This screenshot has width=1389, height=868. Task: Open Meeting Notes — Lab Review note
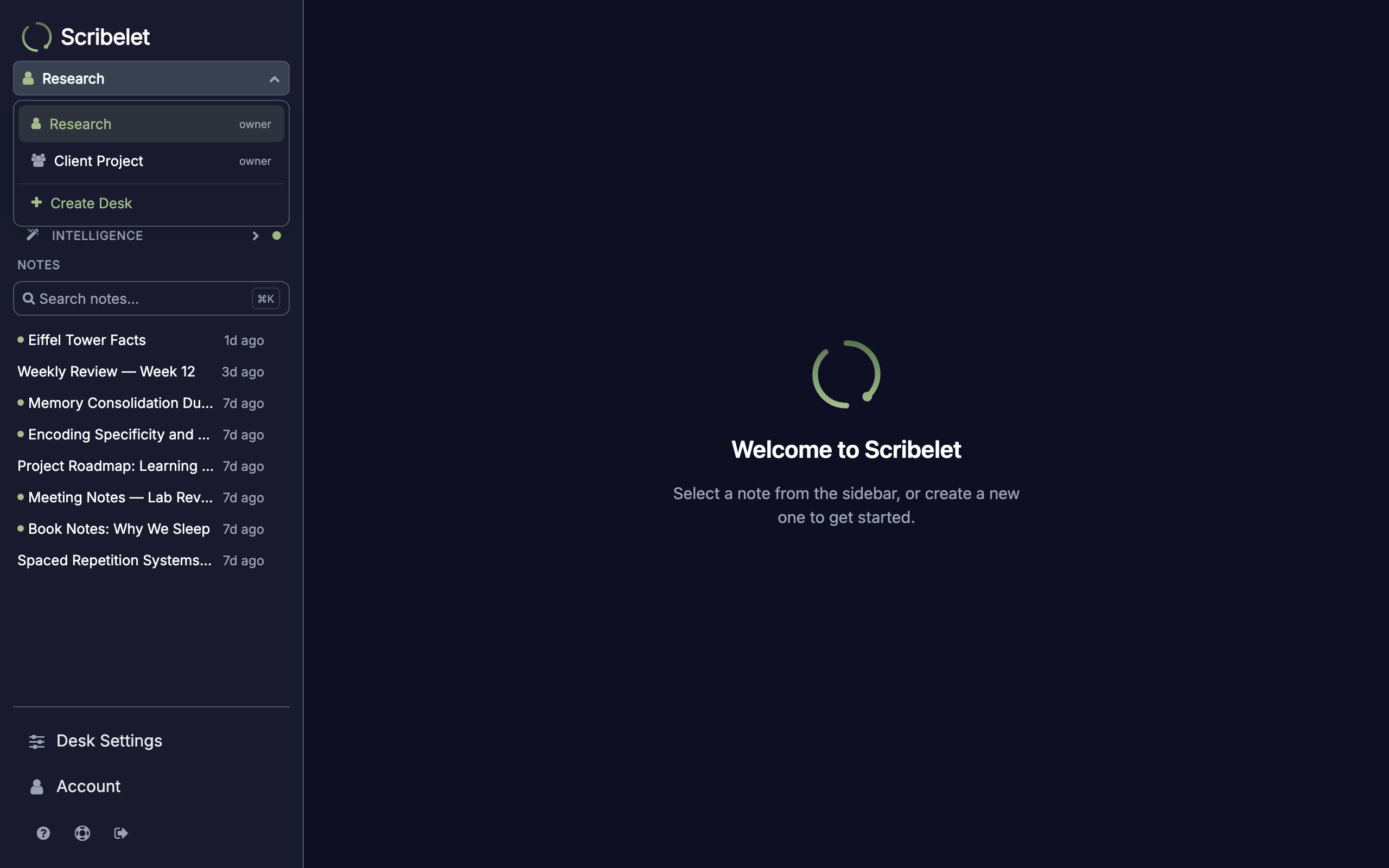[x=141, y=497]
